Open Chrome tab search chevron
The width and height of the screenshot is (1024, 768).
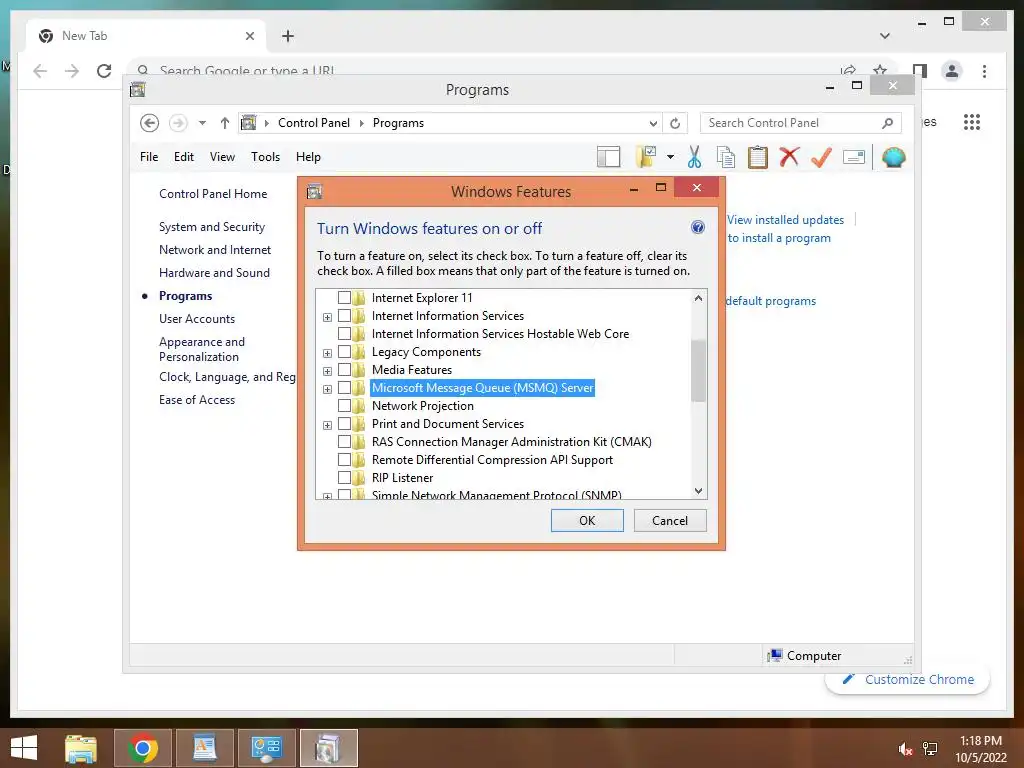pyautogui.click(x=885, y=36)
